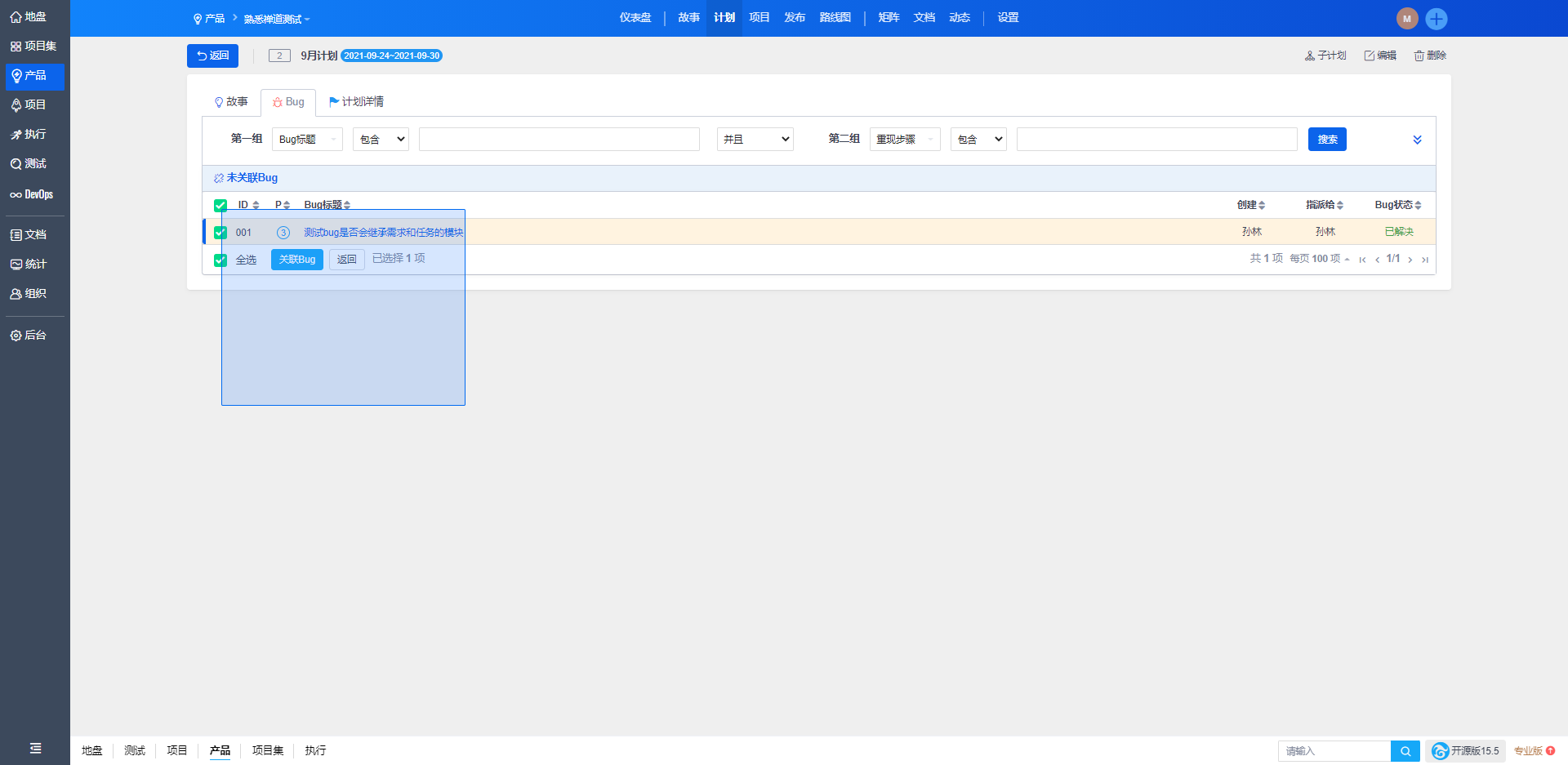Open the DevOps sidebar section
The image size is (1568, 765).
click(33, 194)
